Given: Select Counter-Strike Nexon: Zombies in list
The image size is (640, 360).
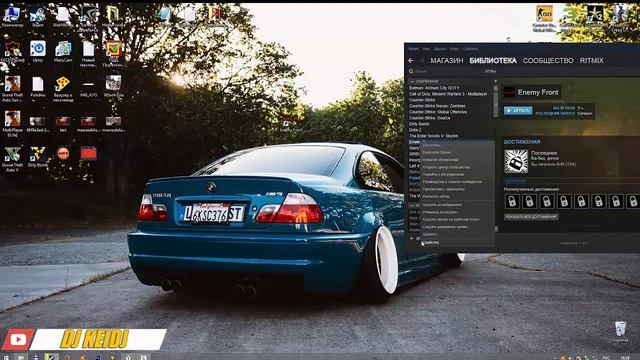Looking at the screenshot, I should coord(437,106).
